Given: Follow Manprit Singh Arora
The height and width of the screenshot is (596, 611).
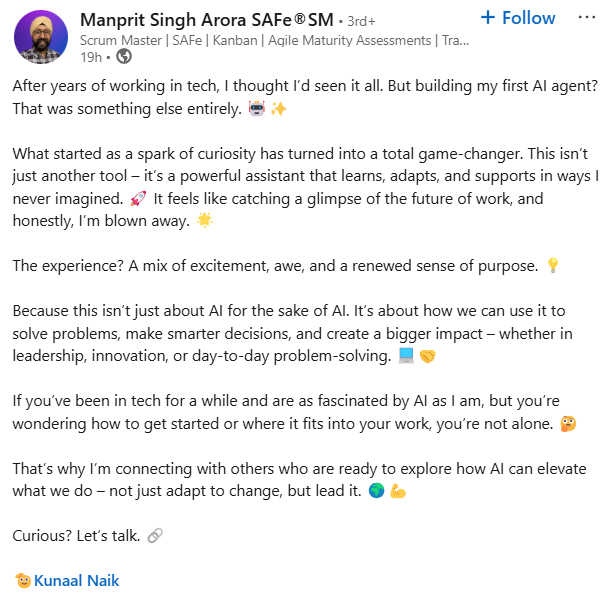Looking at the screenshot, I should (x=517, y=18).
